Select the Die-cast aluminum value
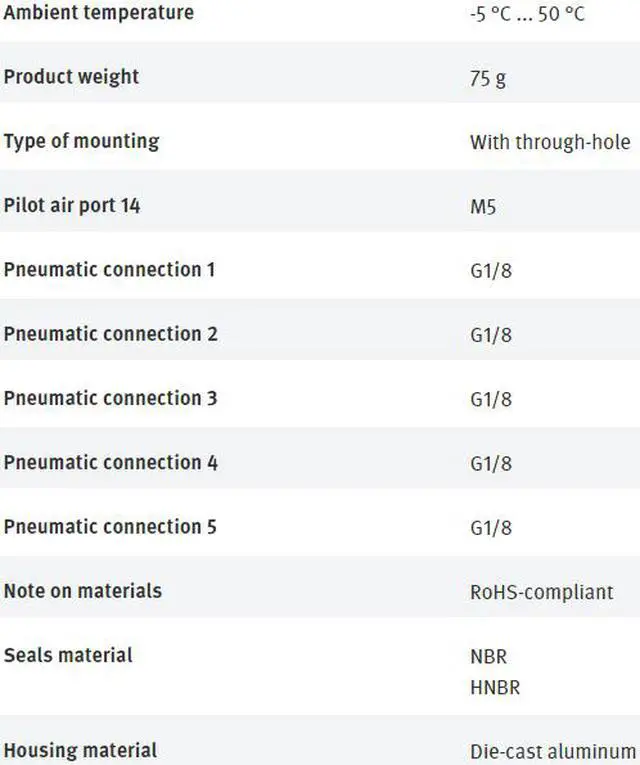Image resolution: width=640 pixels, height=765 pixels. click(553, 752)
